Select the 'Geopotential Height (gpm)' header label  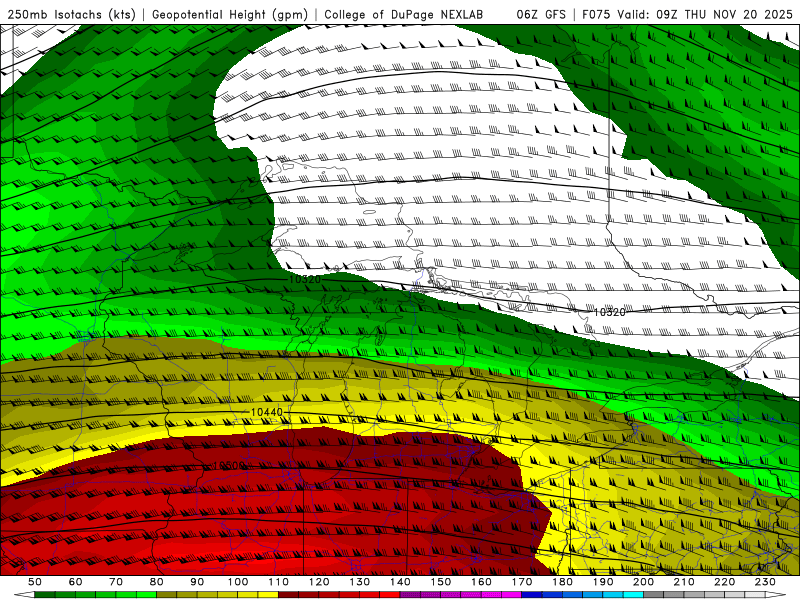coord(230,14)
